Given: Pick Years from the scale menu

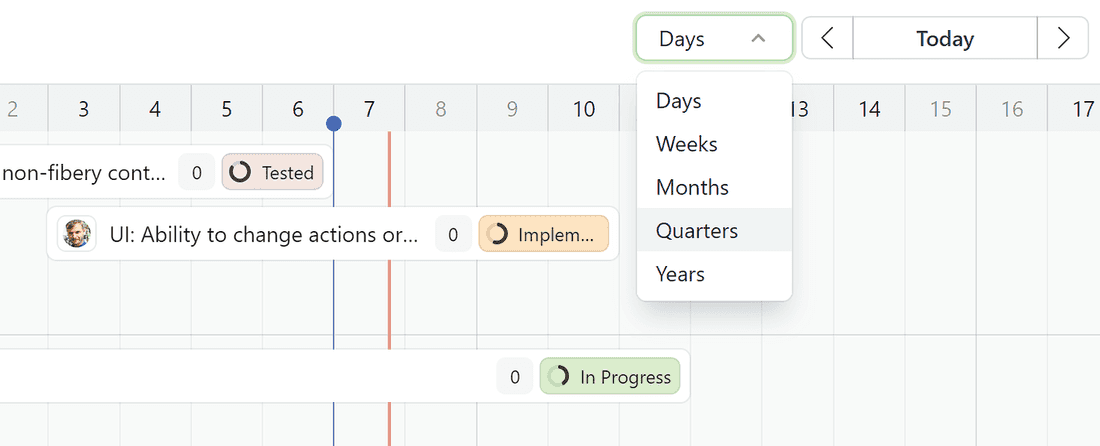Looking at the screenshot, I should [680, 274].
